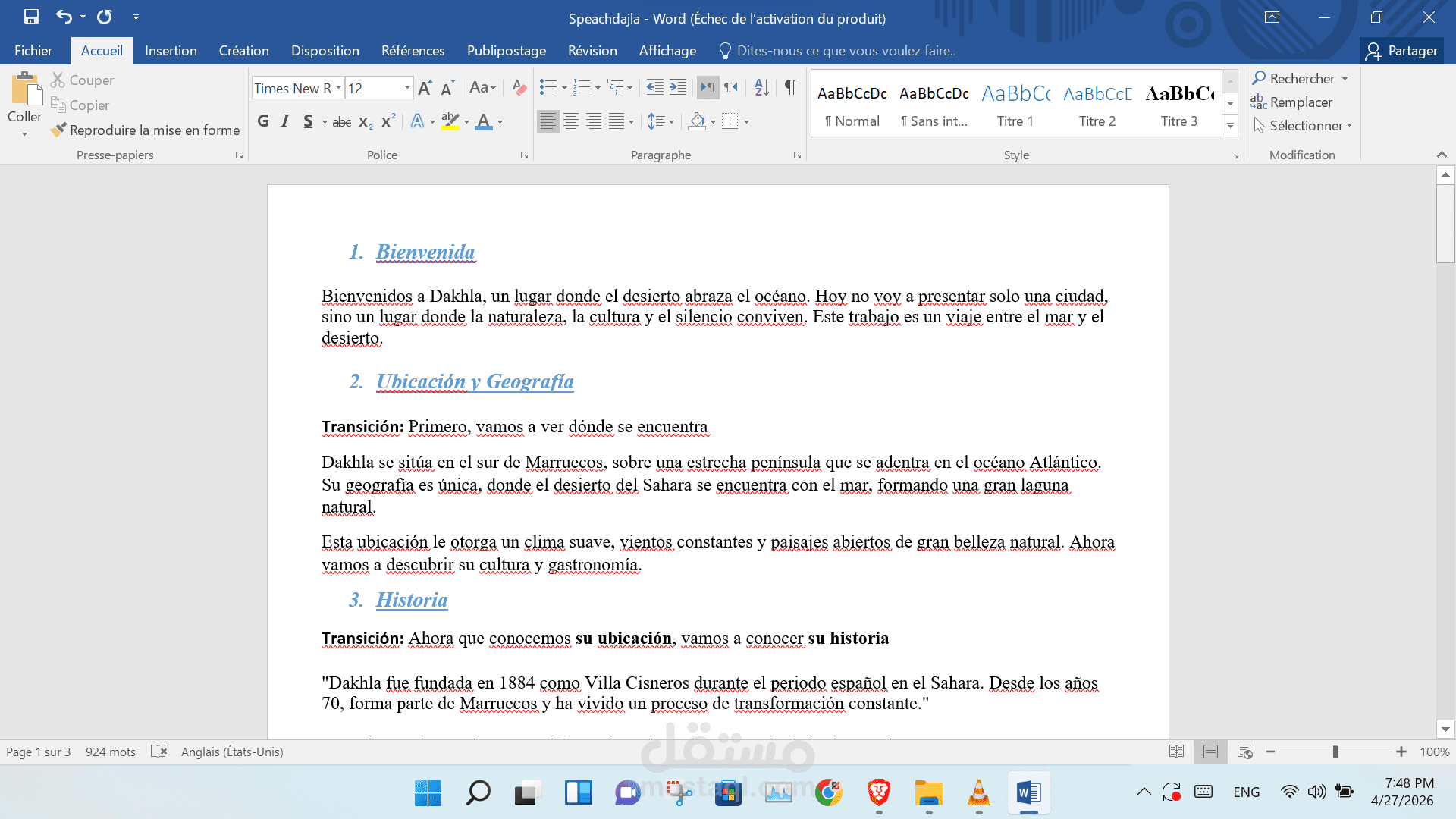The height and width of the screenshot is (819, 1456).
Task: Launch VLC media player from the taskbar
Action: pyautogui.click(x=979, y=793)
